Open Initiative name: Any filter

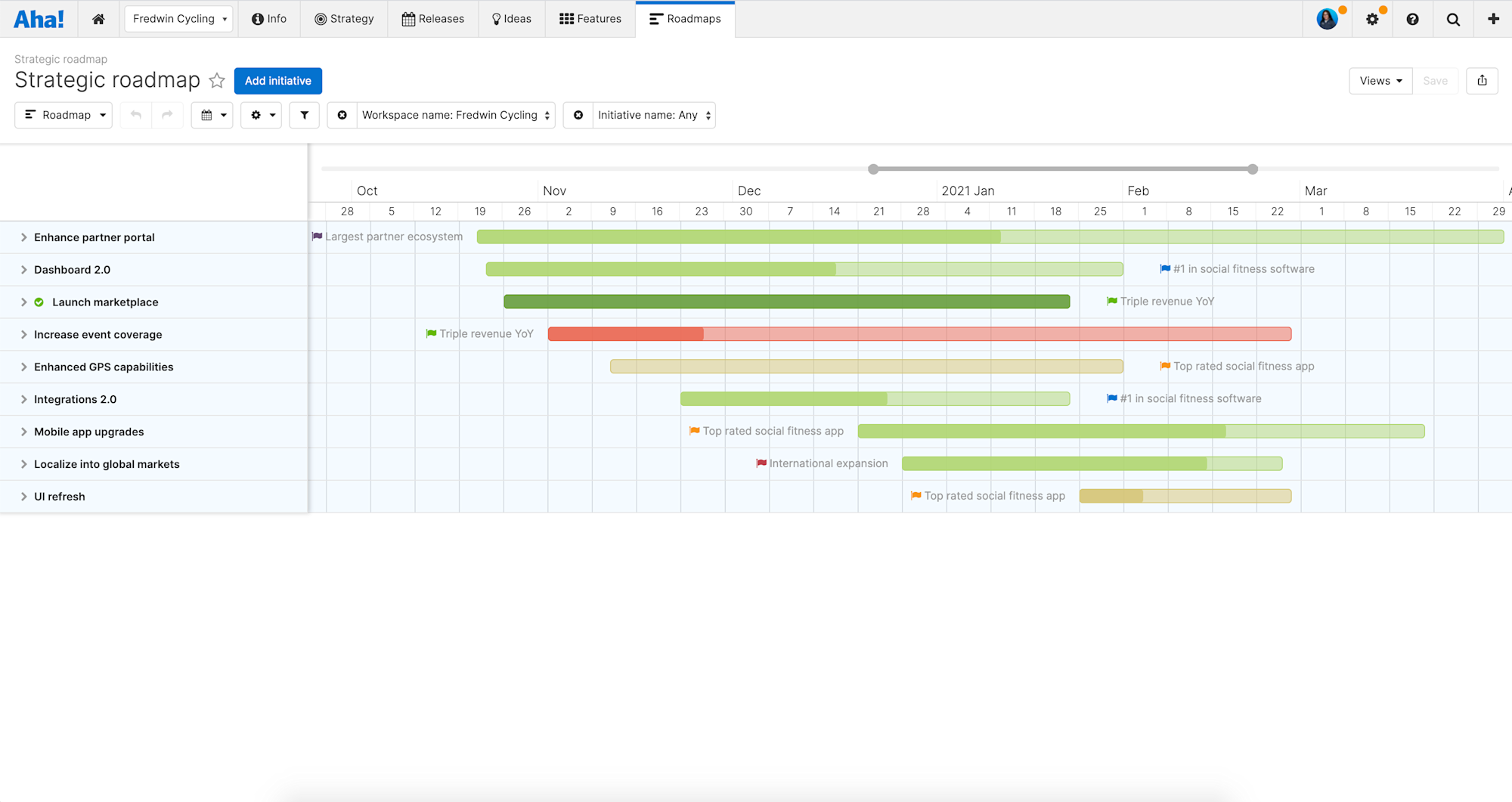point(654,115)
